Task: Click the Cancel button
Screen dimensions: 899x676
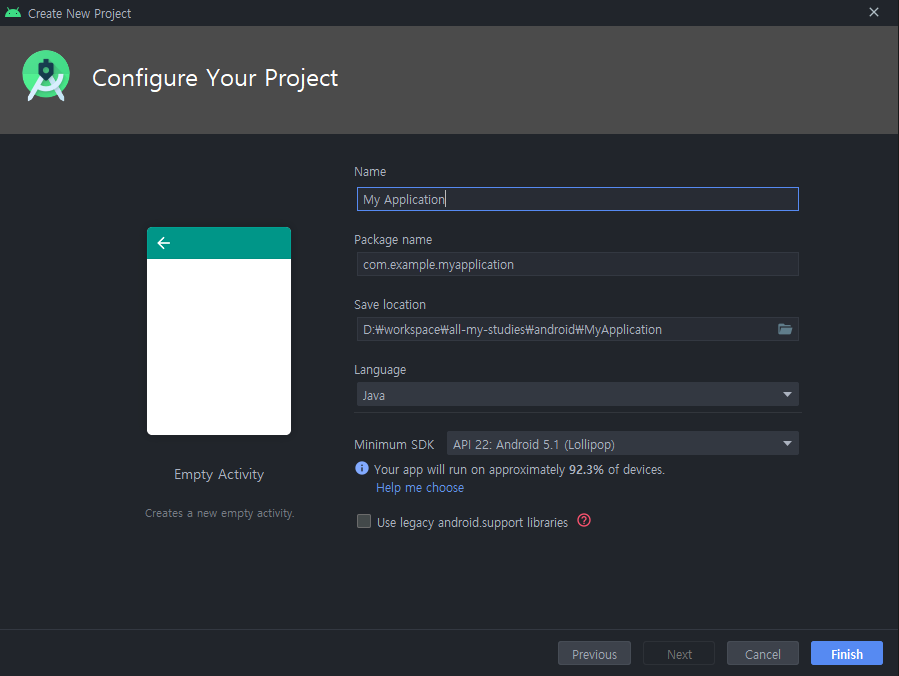Action: (763, 654)
